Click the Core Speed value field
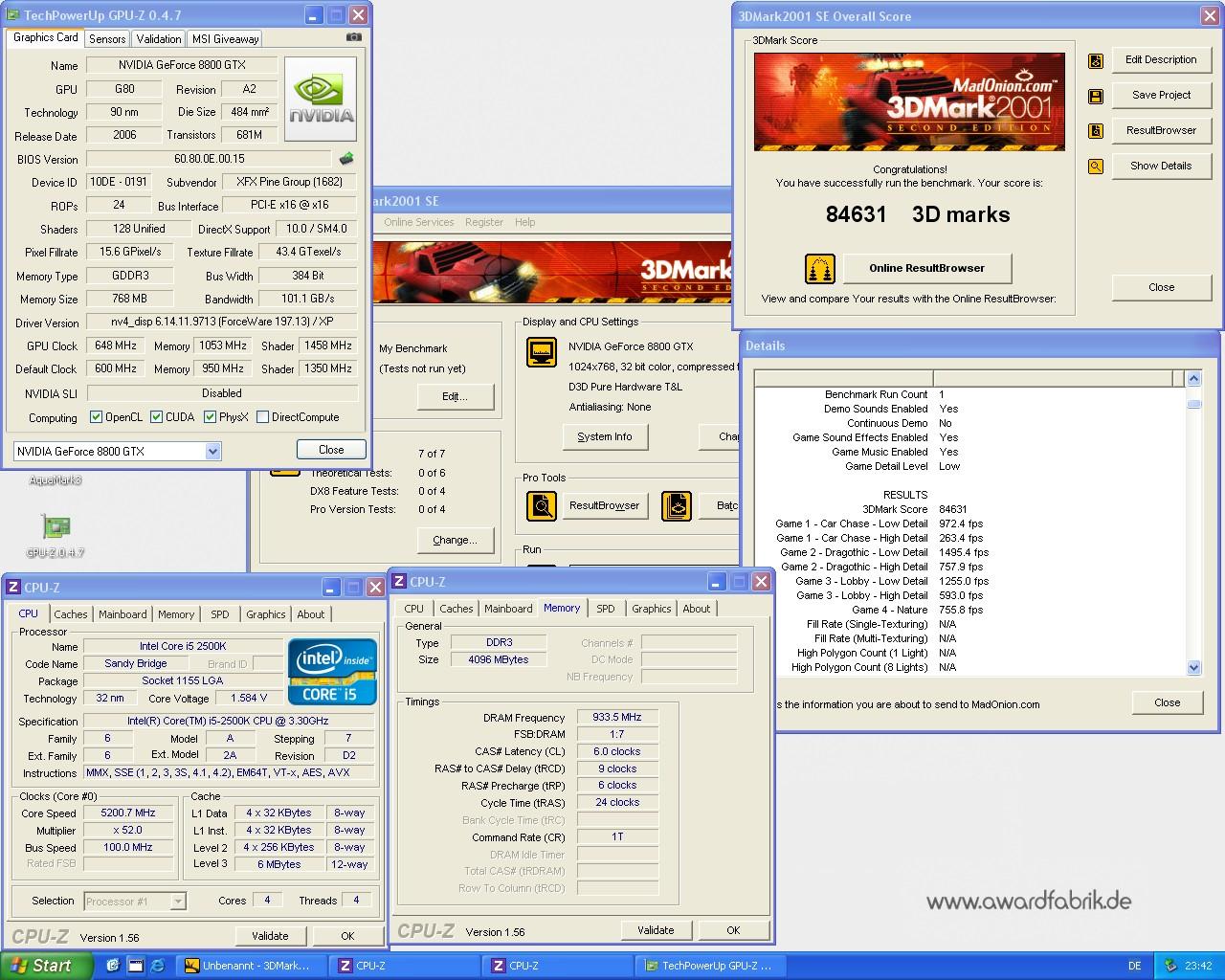The height and width of the screenshot is (980, 1225). [x=128, y=813]
